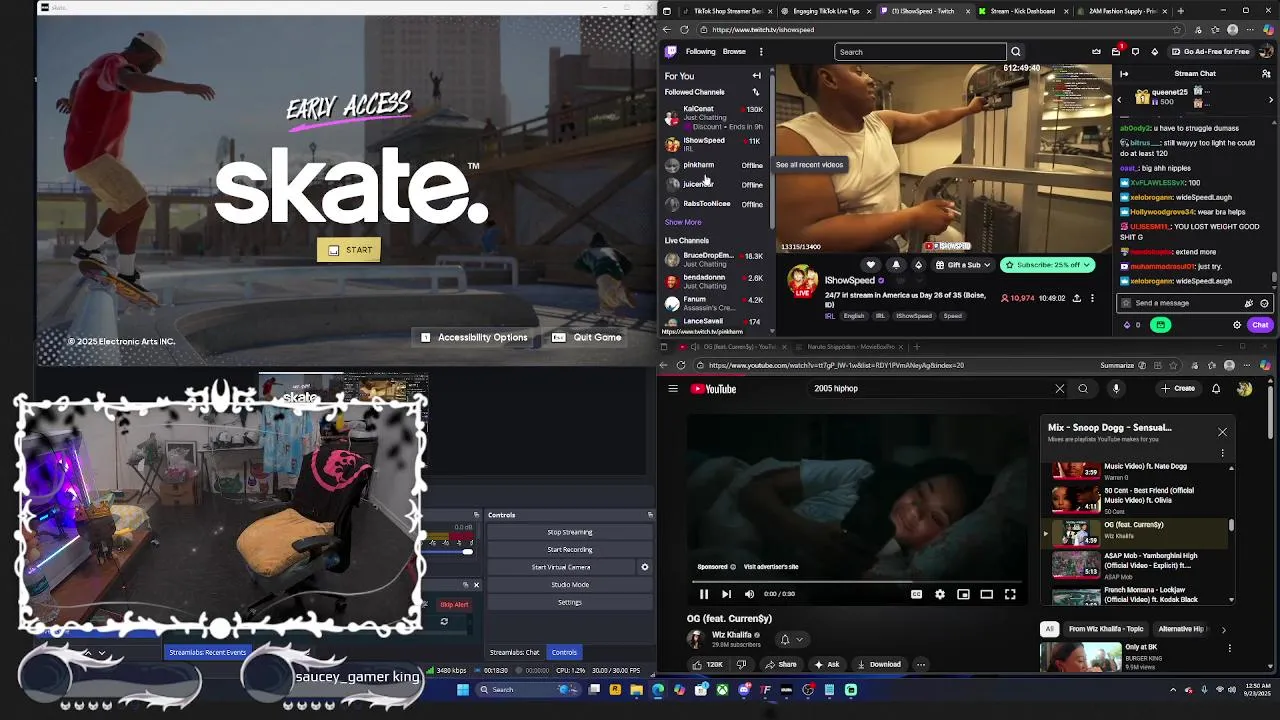Image resolution: width=1280 pixels, height=720 pixels.
Task: Open Mix playlist three-dot menu
Action: (1222, 453)
